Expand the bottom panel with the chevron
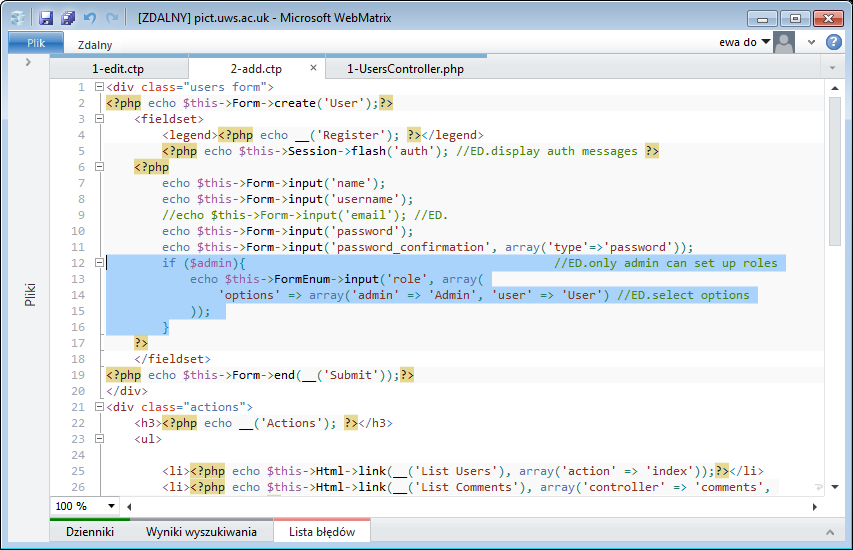Screen dimensions: 853x550 click(x=830, y=532)
